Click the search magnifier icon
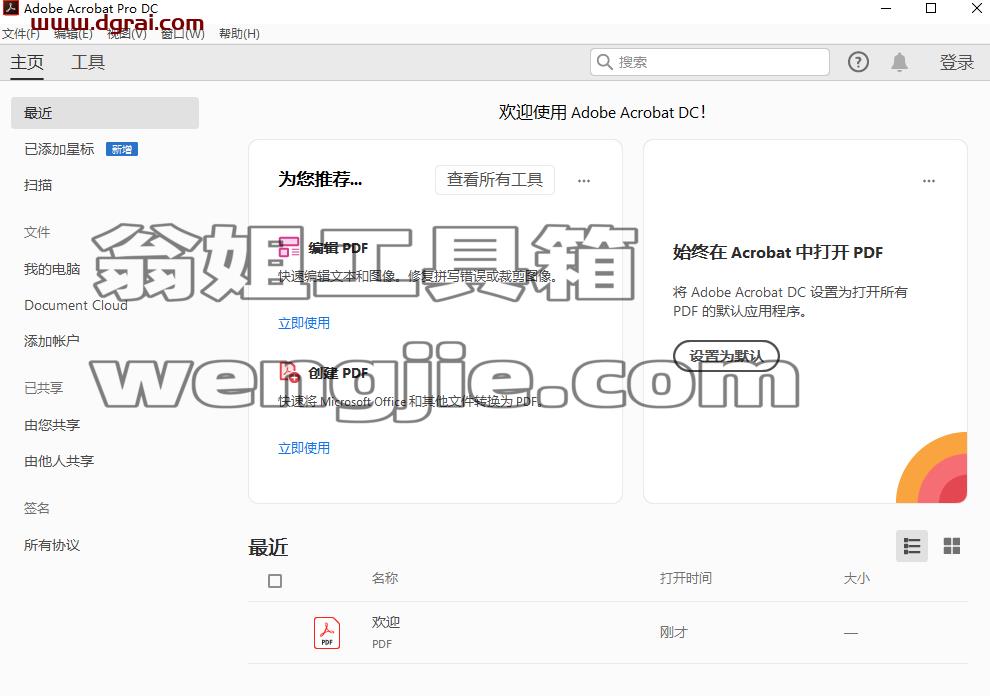This screenshot has height=696, width=990. (604, 62)
